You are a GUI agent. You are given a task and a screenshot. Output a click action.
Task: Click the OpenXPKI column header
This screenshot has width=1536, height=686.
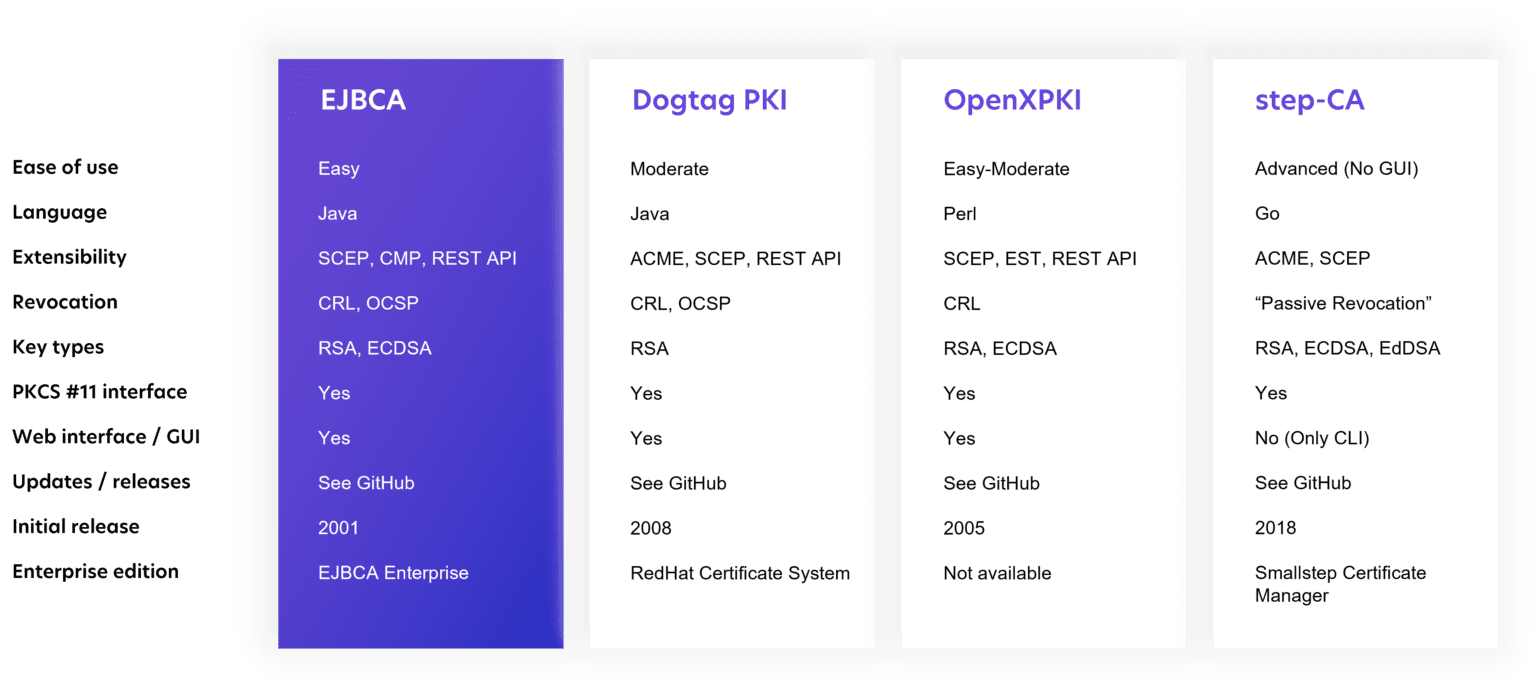pyautogui.click(x=1013, y=100)
